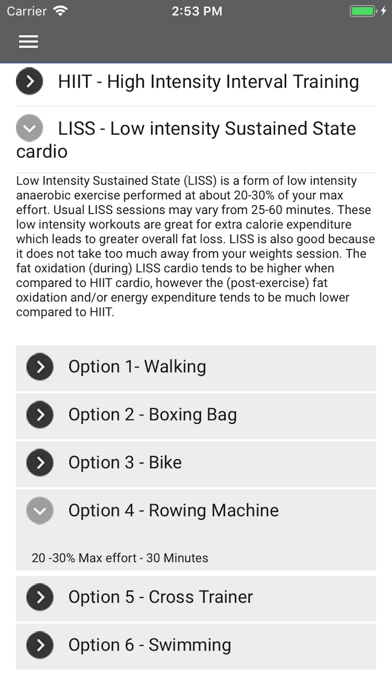Tap HIIT - High Intensity Interval Training title
392x696 pixels.
(x=208, y=82)
